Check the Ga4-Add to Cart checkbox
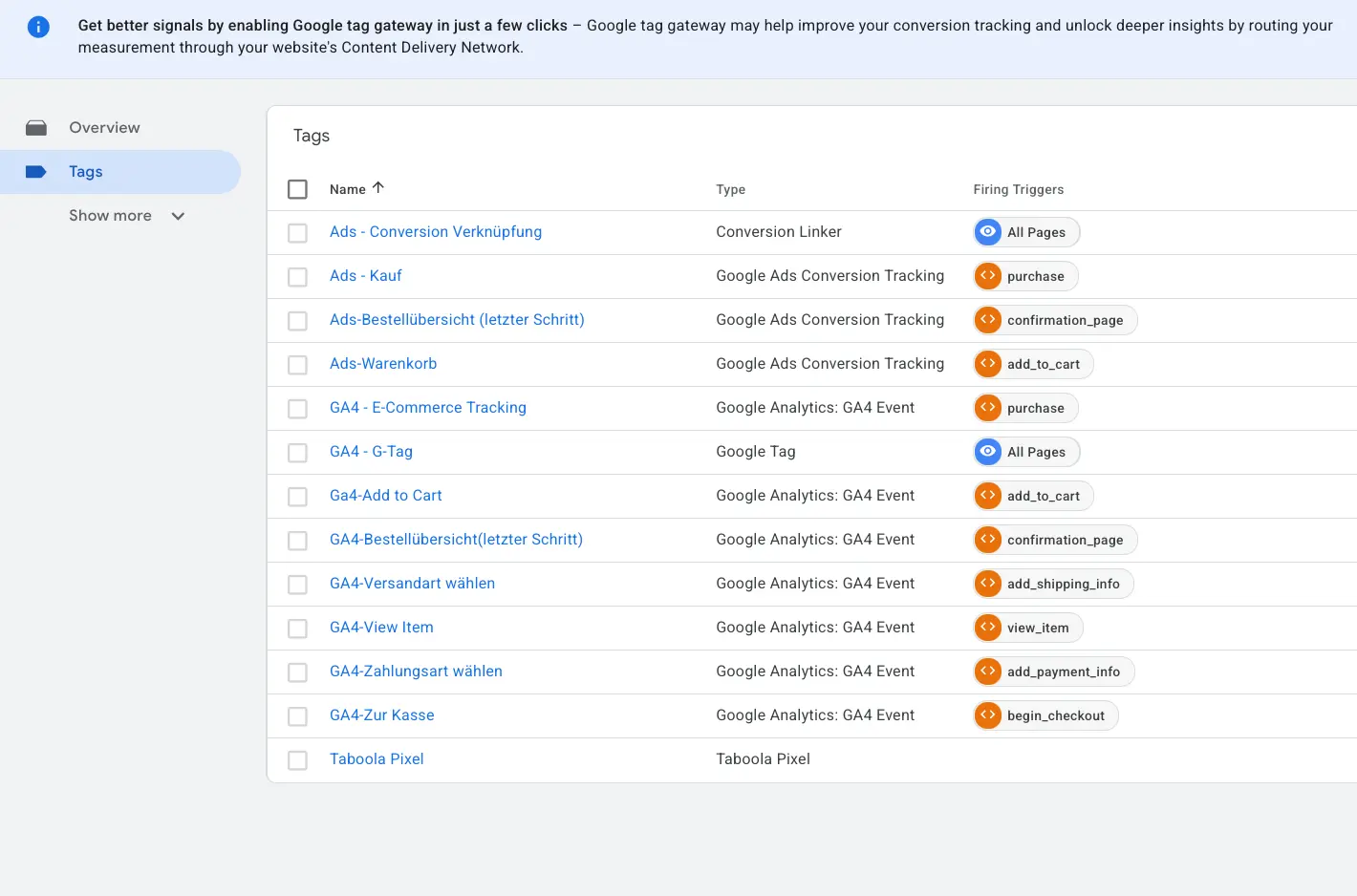Viewport: 1357px width, 896px height. point(298,497)
